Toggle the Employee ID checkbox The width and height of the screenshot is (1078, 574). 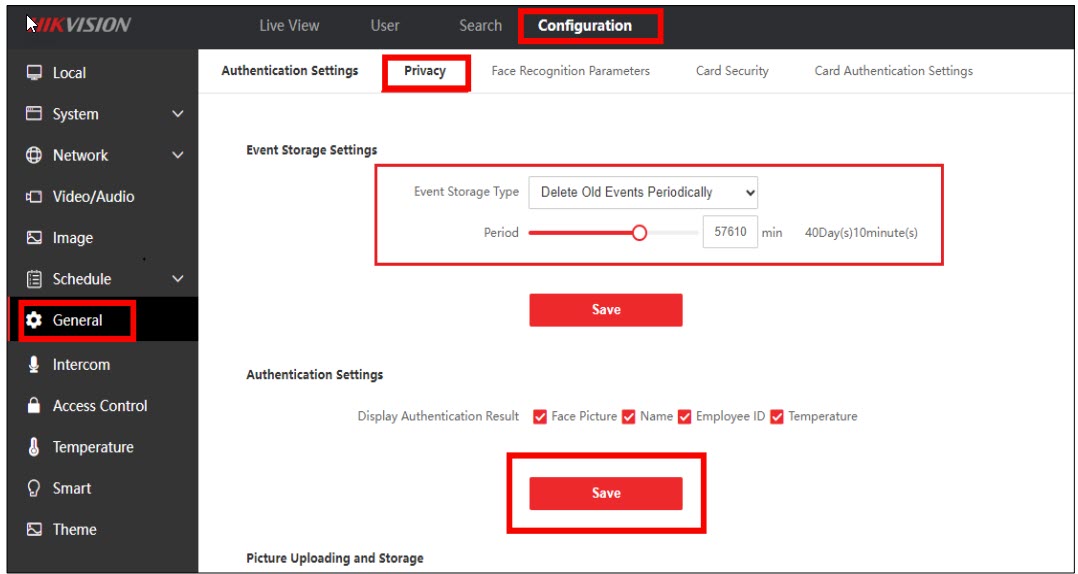click(x=685, y=417)
